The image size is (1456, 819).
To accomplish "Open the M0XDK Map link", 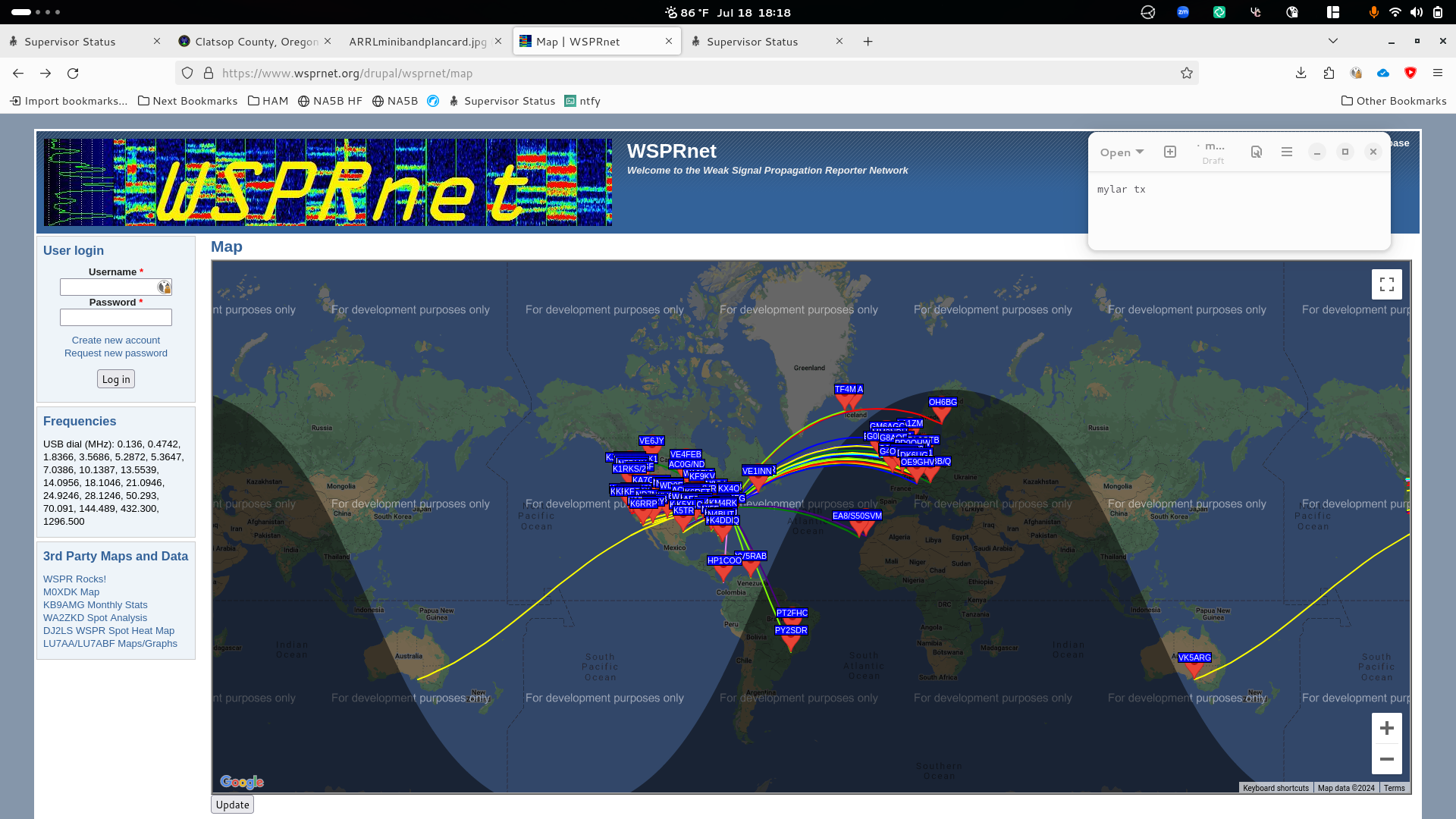I will tap(71, 592).
